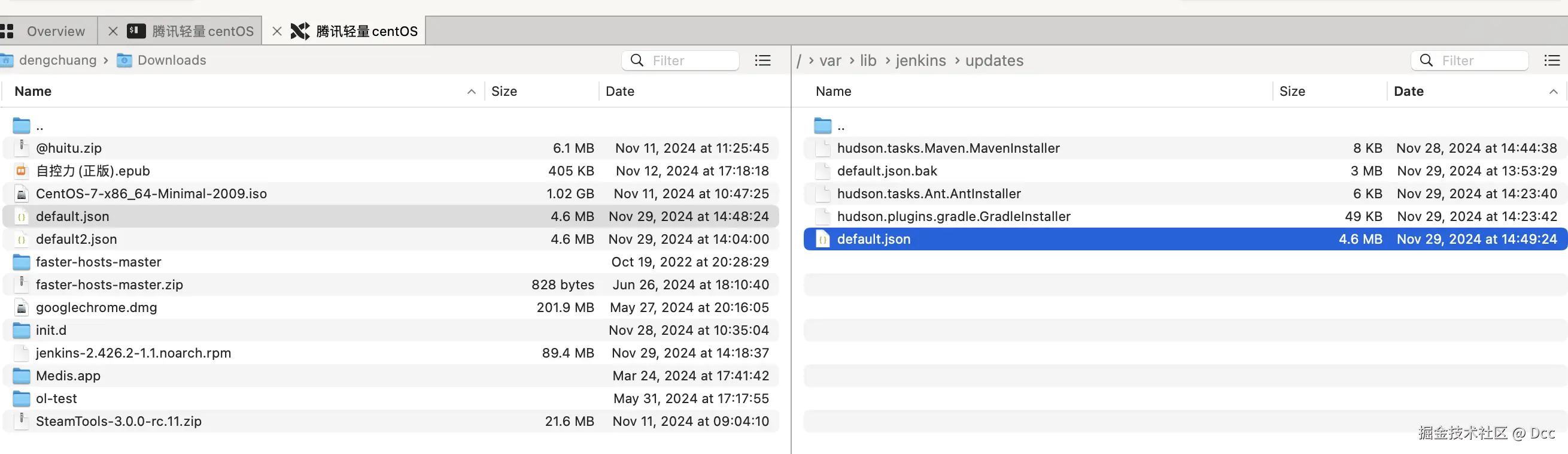Click the terminal icon in second tab

click(x=136, y=31)
